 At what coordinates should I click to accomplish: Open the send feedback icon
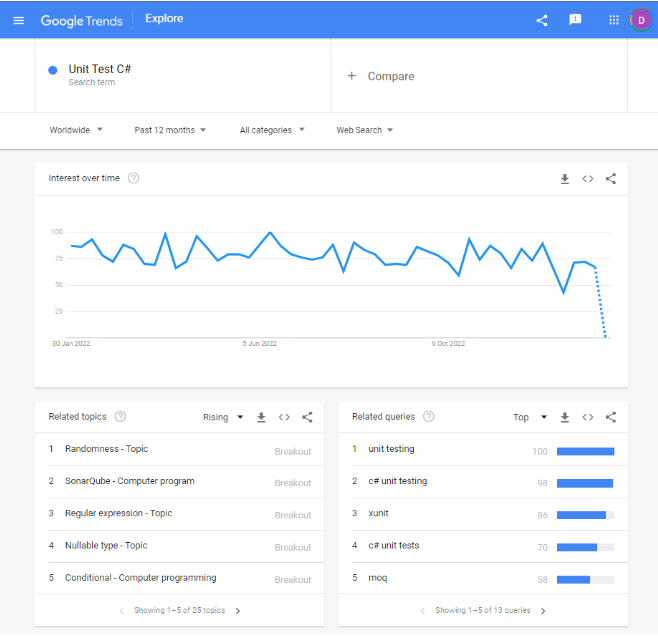tap(575, 20)
